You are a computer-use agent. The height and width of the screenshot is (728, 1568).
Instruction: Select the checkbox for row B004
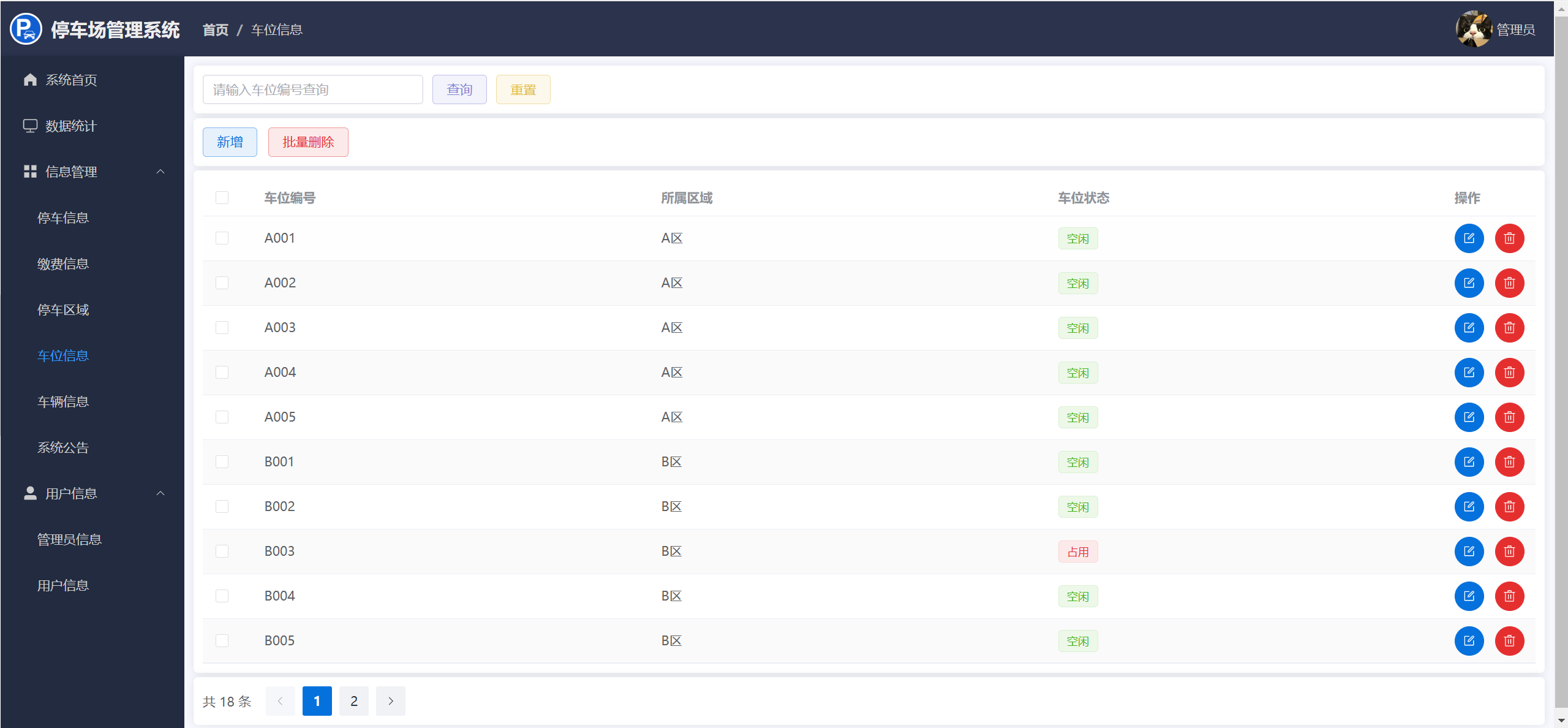click(222, 596)
